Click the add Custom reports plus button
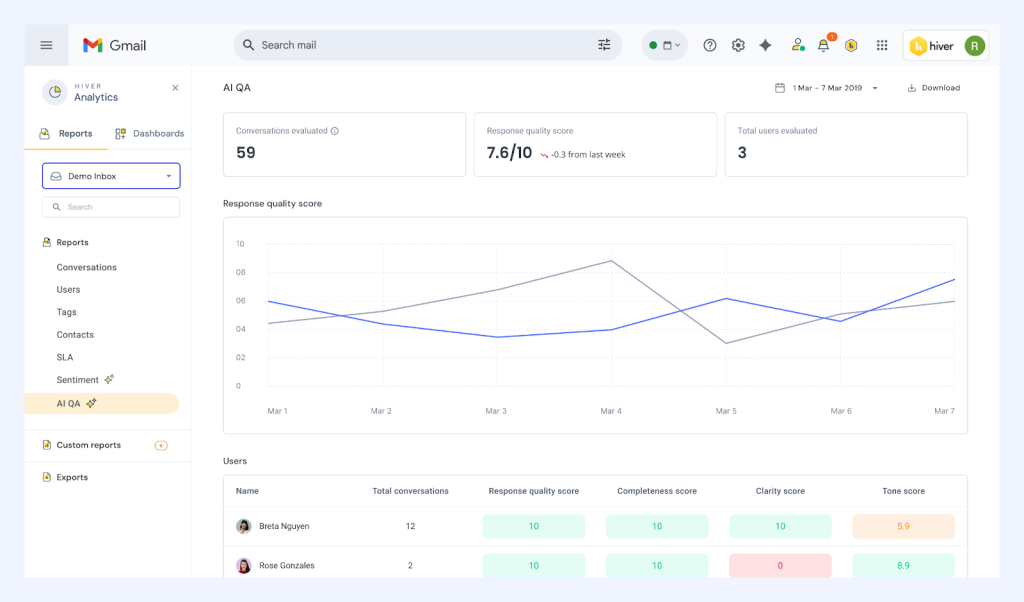Screen dimensions: 1024x602 (x=161, y=445)
